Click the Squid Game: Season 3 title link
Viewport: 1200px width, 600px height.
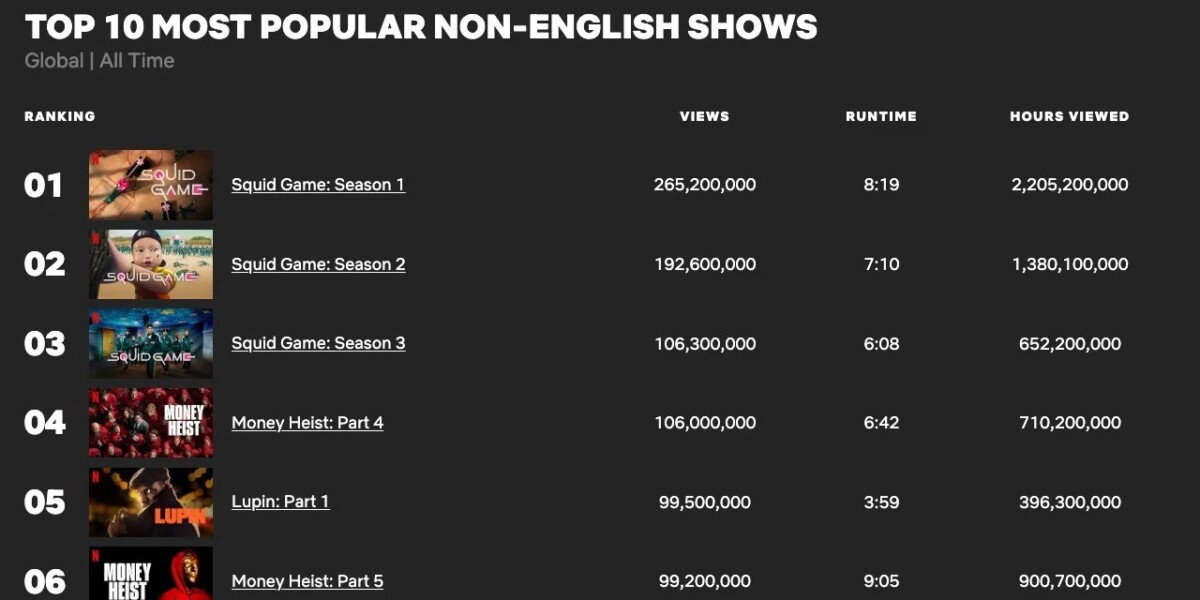coord(318,343)
